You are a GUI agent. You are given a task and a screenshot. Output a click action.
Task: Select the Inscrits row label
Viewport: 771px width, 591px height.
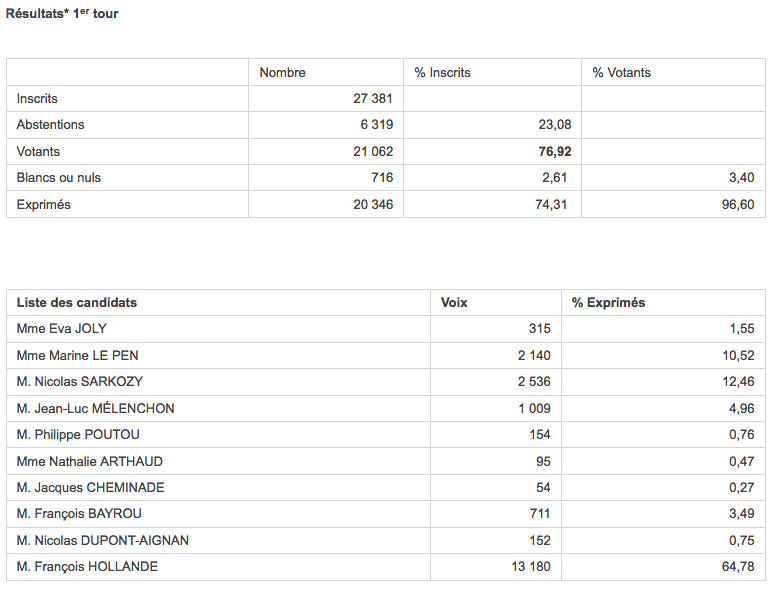click(x=37, y=98)
